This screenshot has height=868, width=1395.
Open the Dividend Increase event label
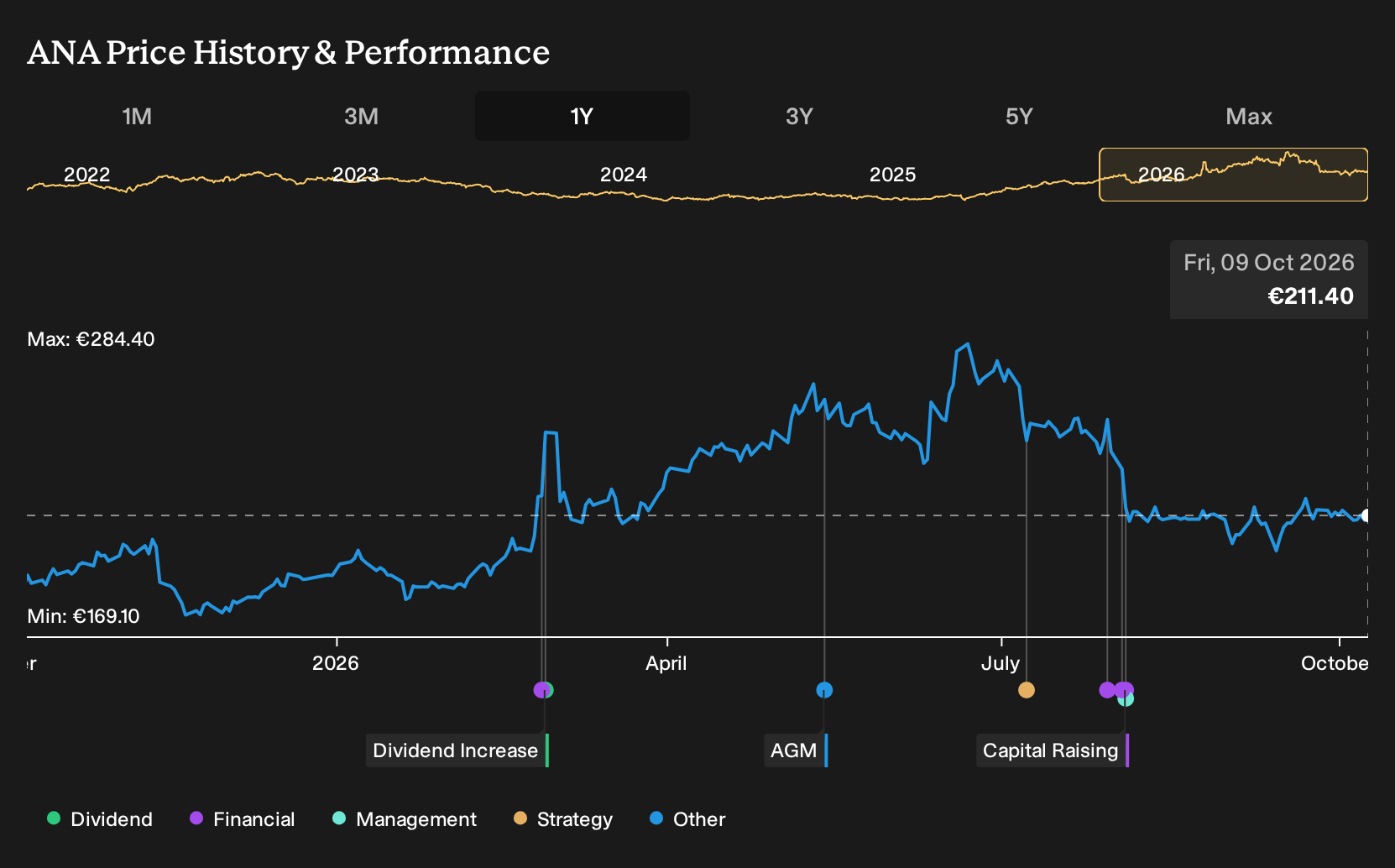(x=457, y=750)
